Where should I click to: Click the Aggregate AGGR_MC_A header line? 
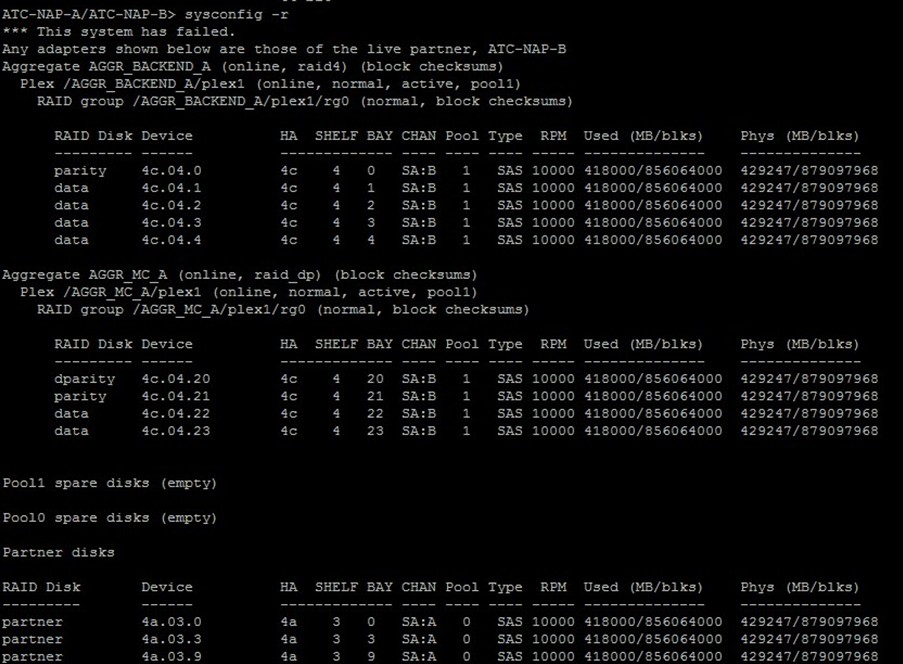(x=240, y=274)
